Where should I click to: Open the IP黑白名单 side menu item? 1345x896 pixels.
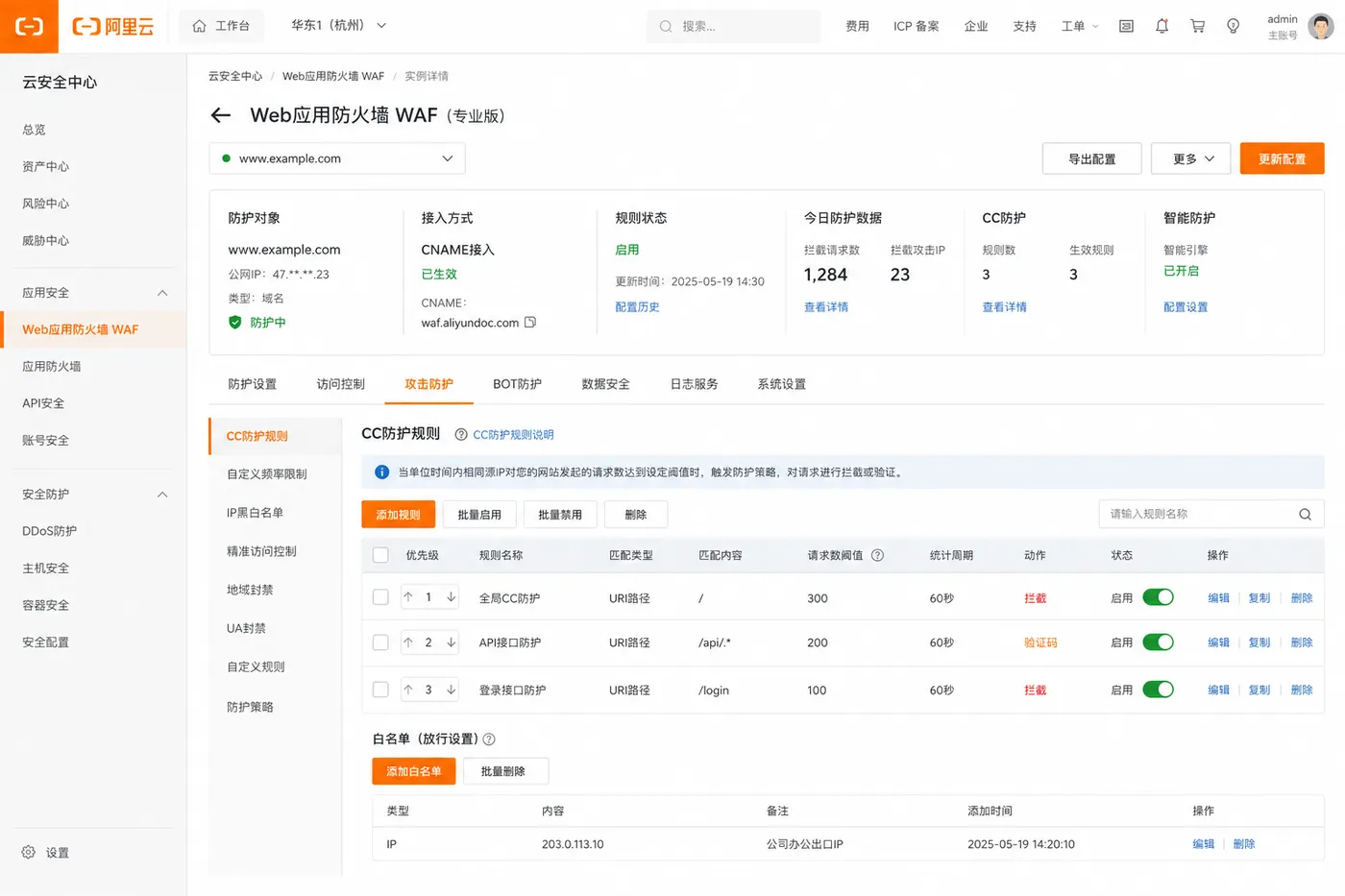tap(255, 513)
